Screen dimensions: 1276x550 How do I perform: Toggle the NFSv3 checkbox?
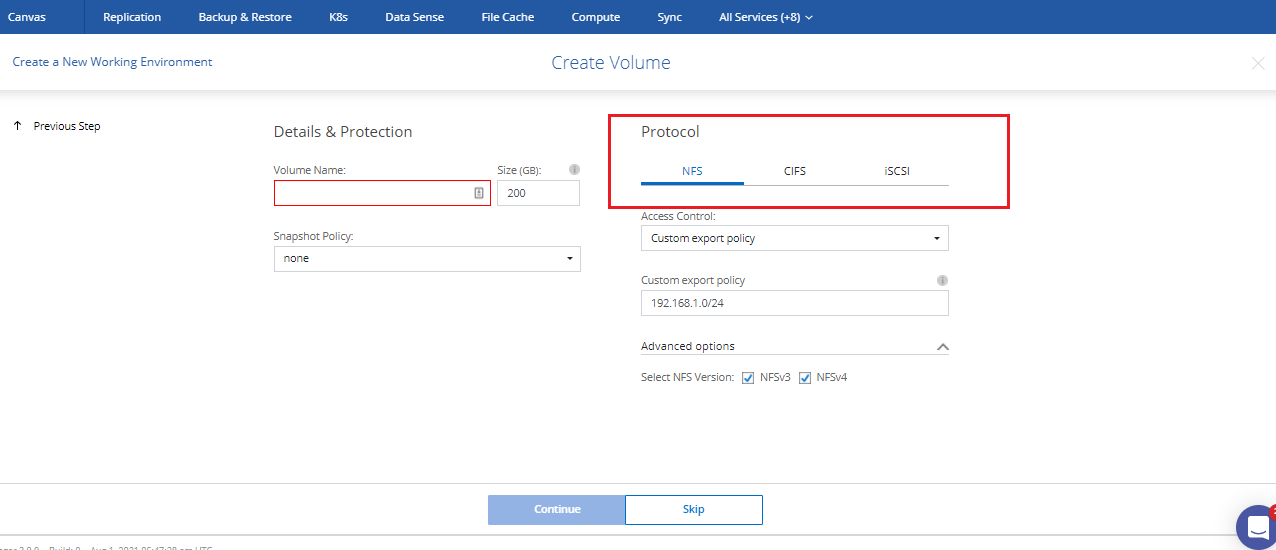click(x=748, y=378)
